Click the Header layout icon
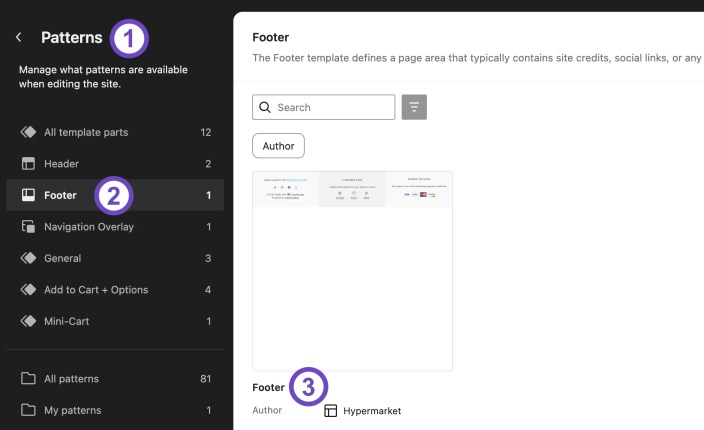The width and height of the screenshot is (704, 430). 28,163
